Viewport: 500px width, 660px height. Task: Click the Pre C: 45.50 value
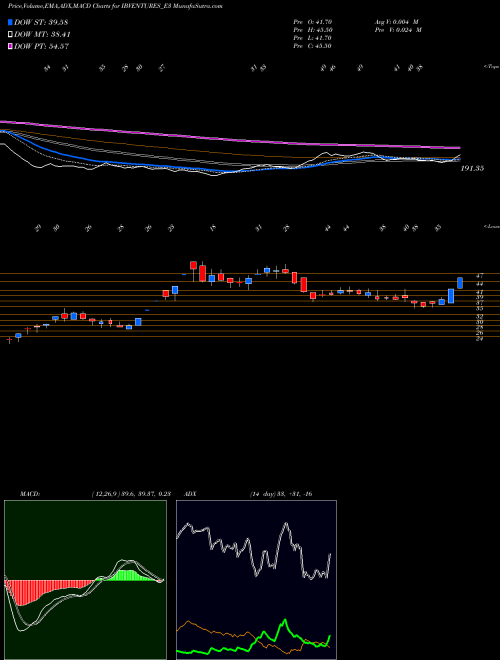(x=313, y=46)
